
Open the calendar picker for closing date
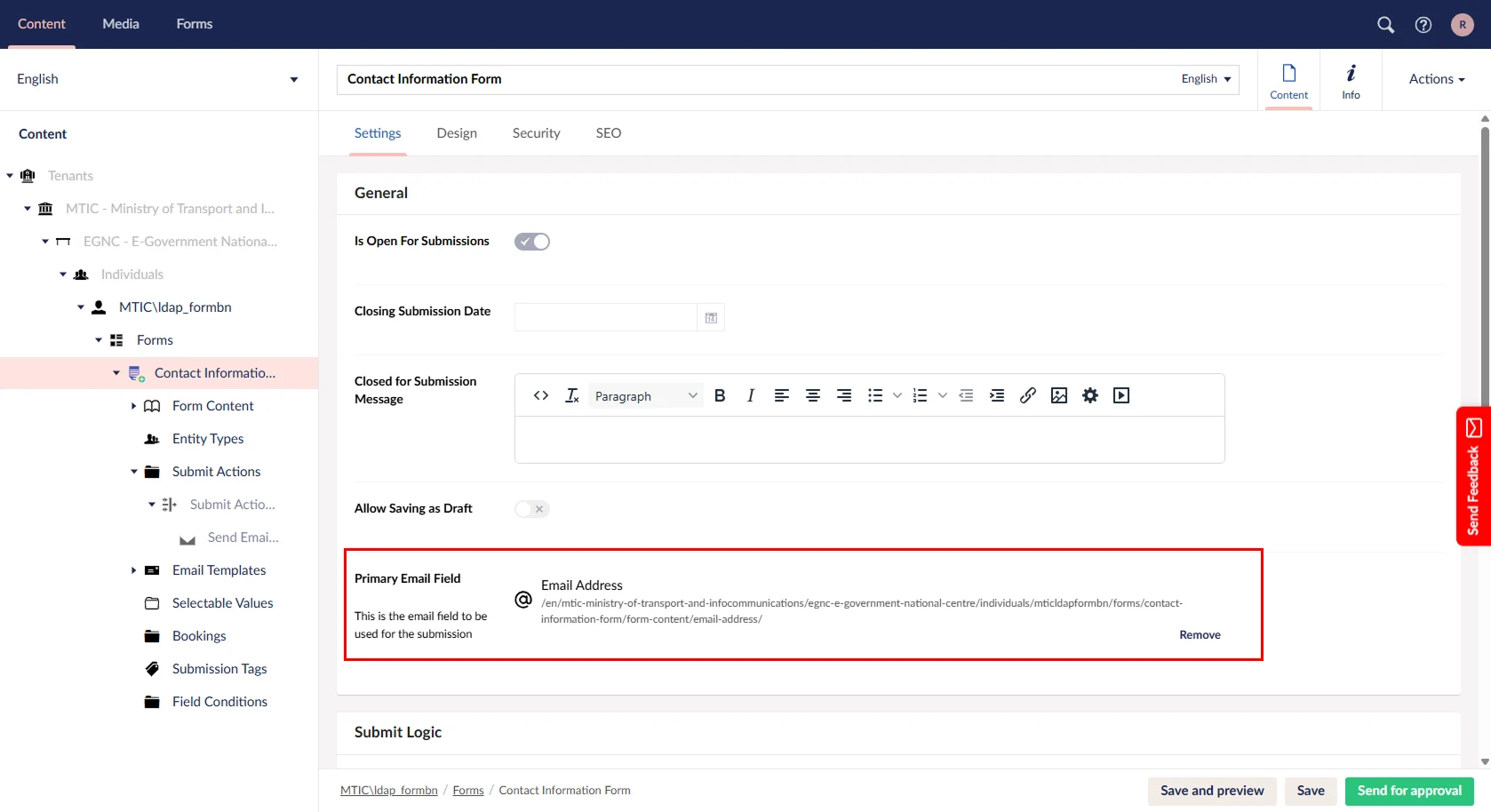(711, 317)
